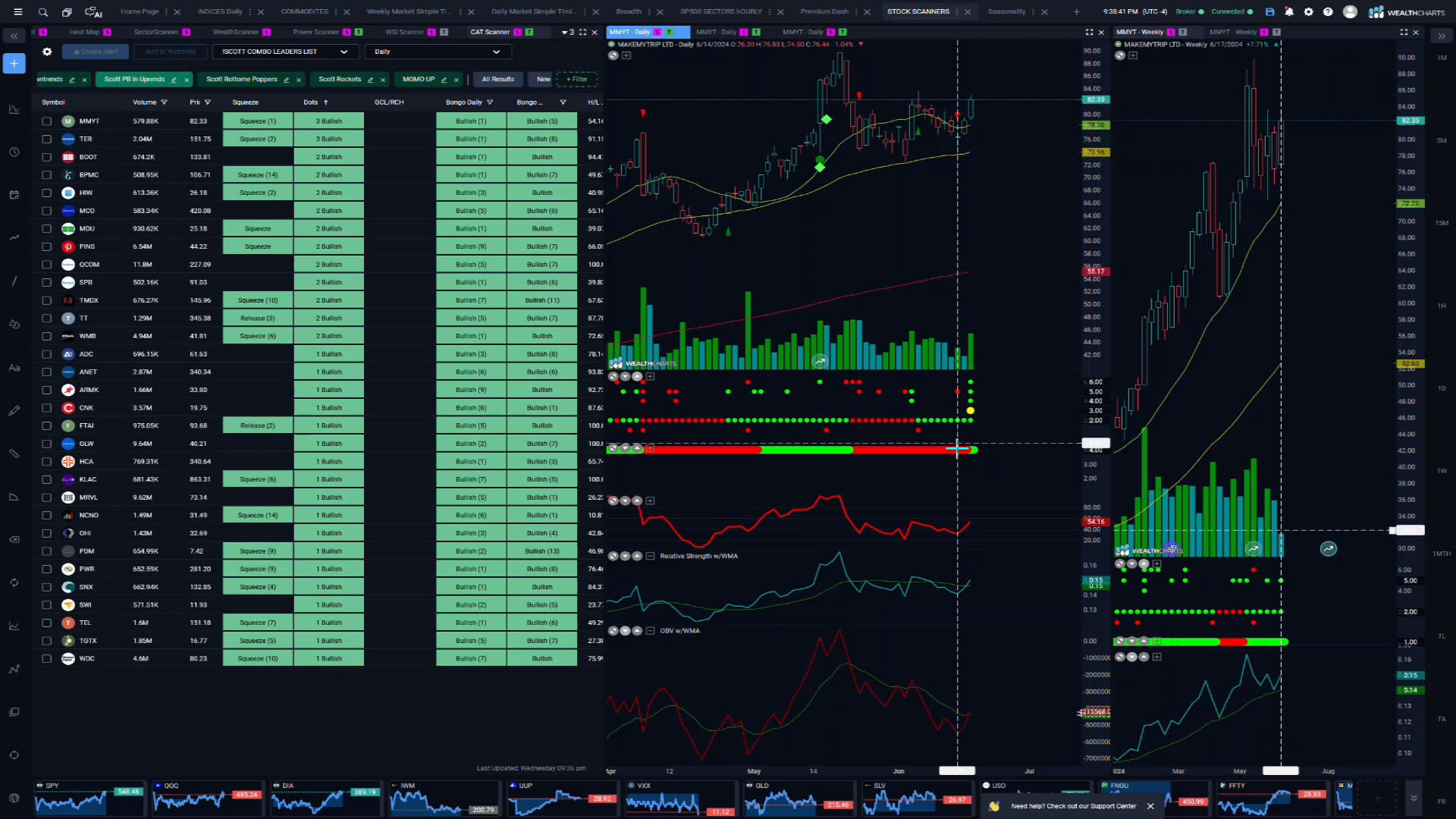Image resolution: width=1456 pixels, height=819 pixels.
Task: Expand ticker strip with double-down chevron
Action: pyautogui.click(x=1414, y=798)
